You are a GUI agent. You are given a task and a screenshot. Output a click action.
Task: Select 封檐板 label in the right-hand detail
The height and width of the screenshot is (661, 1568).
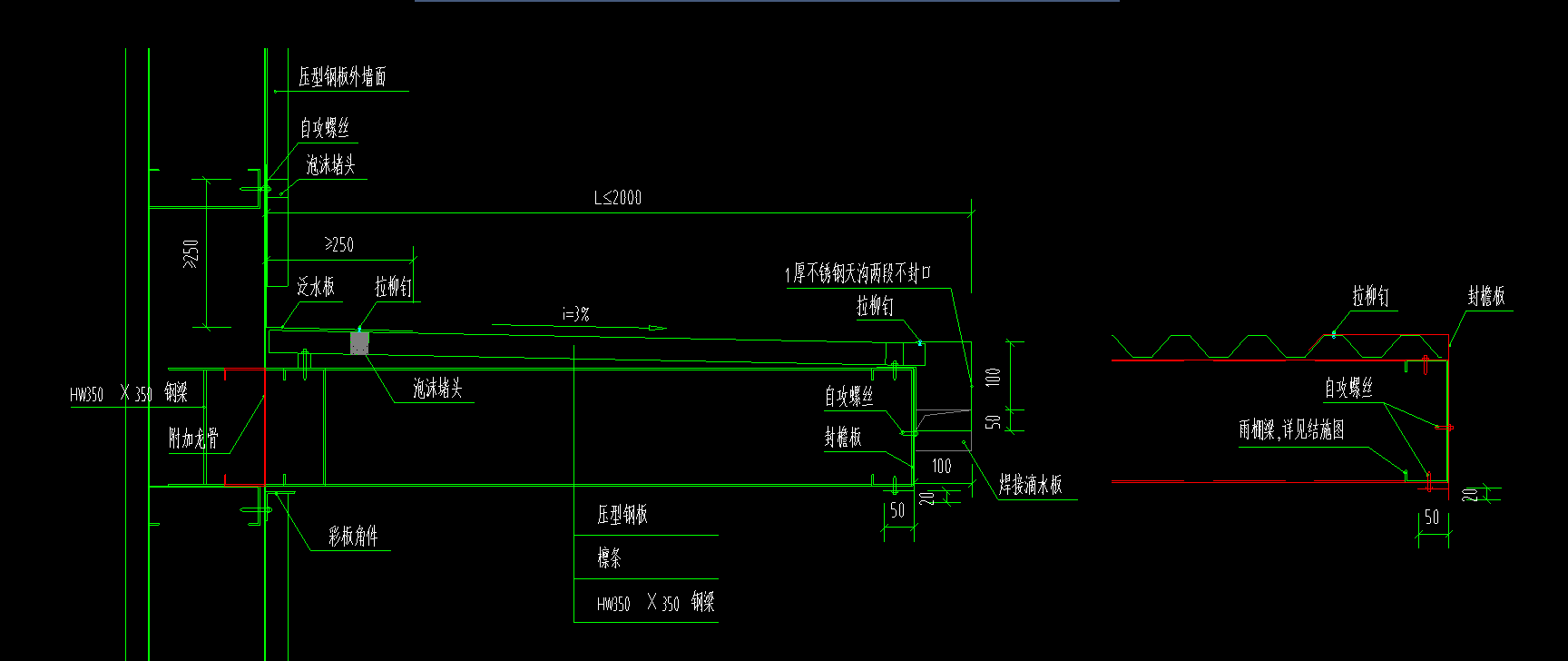coord(1486,295)
